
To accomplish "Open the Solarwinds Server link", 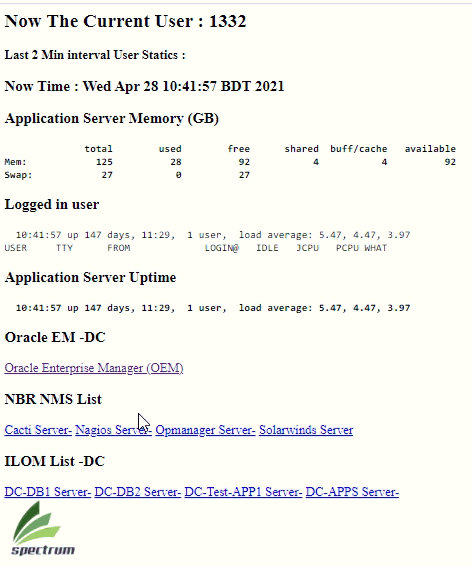I will tap(306, 430).
